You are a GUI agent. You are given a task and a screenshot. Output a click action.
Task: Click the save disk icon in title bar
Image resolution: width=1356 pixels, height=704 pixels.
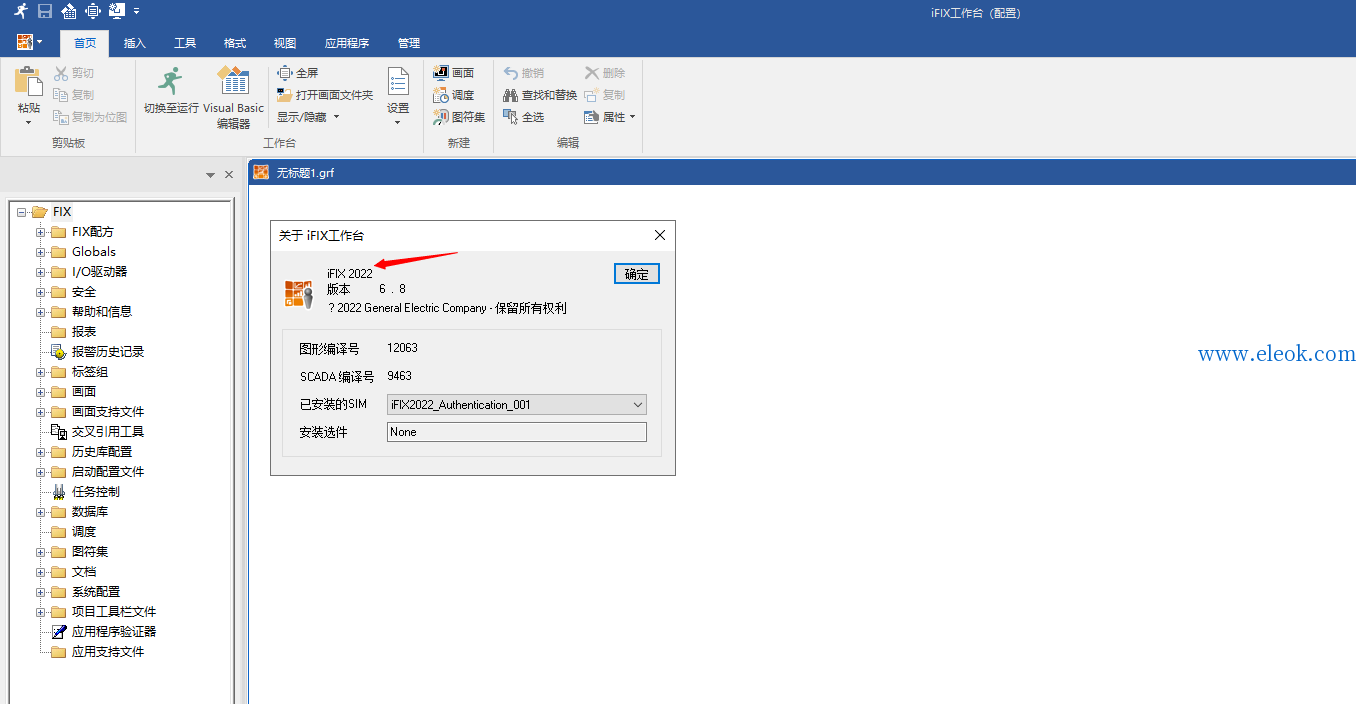click(45, 11)
